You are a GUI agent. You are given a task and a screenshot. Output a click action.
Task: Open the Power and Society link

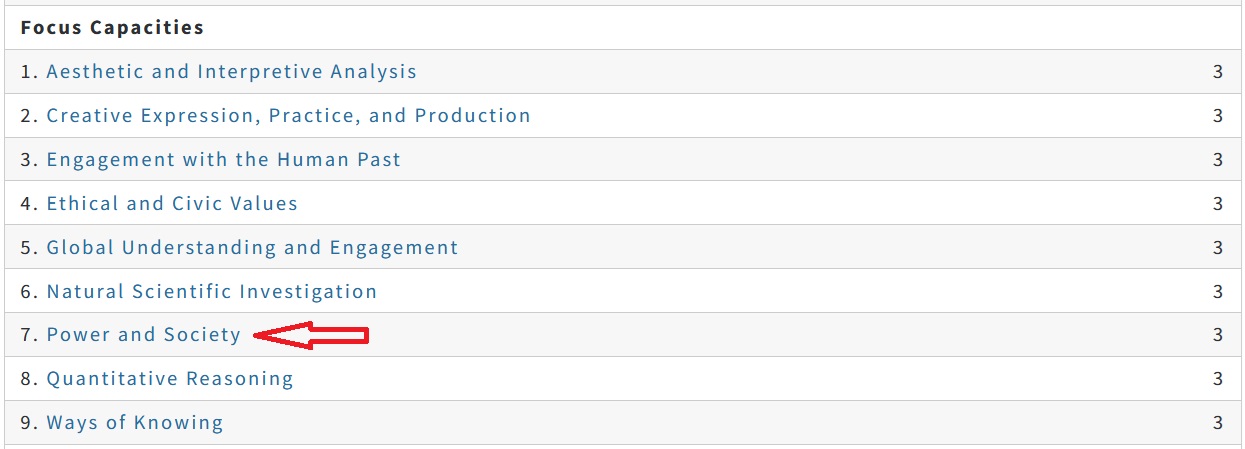144,335
